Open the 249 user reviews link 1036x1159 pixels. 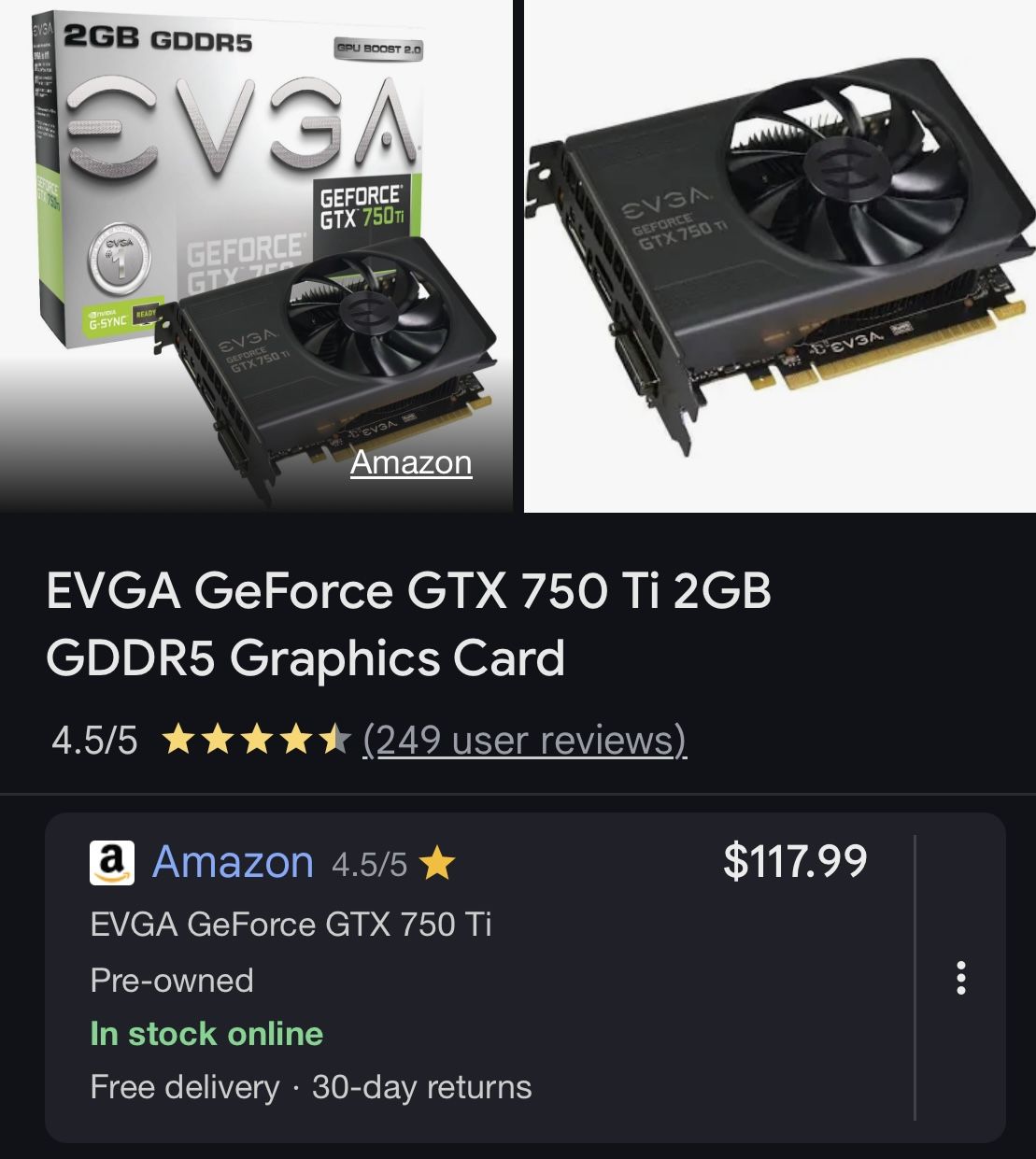pyautogui.click(x=524, y=740)
